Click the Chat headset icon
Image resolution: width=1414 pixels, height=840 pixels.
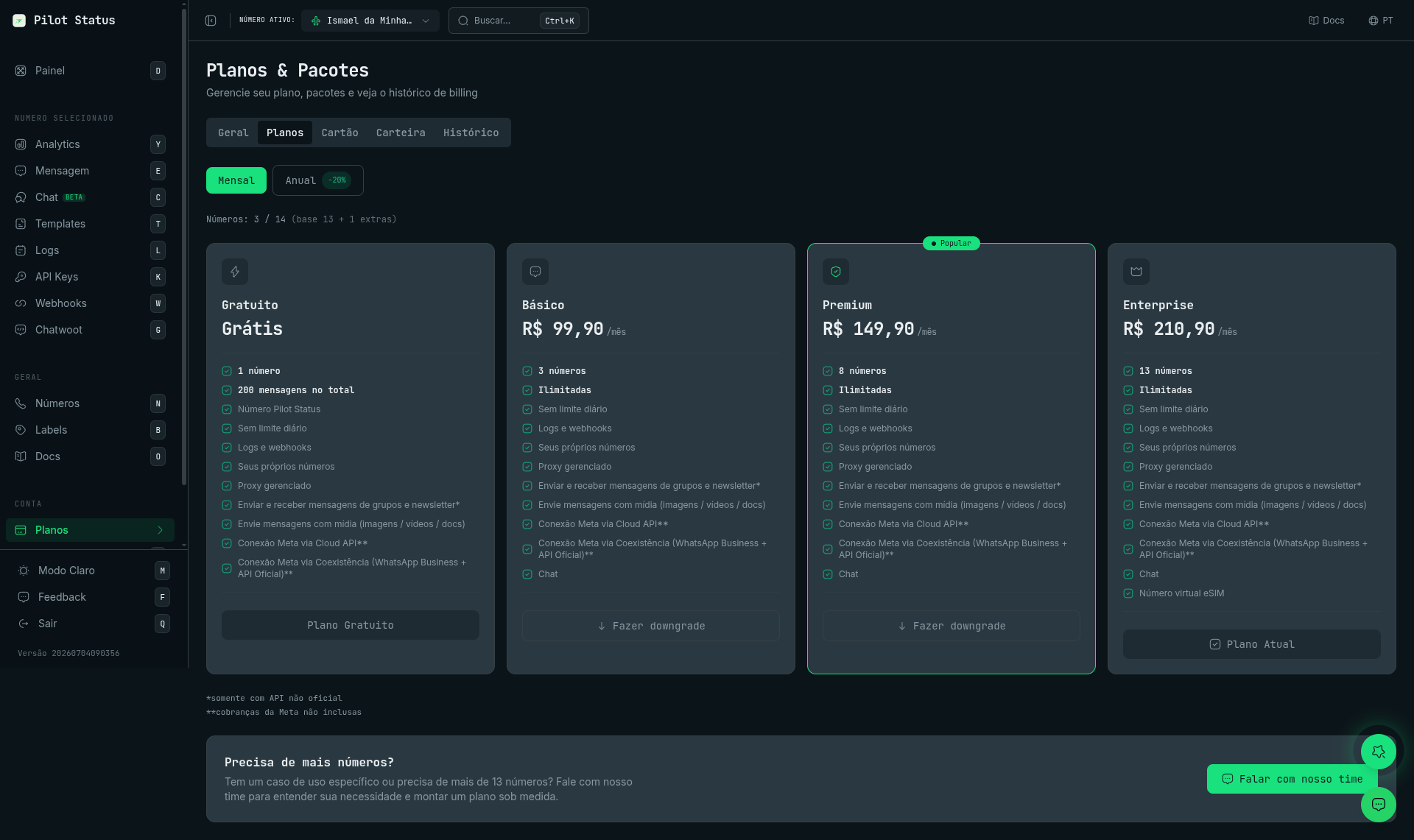21,197
